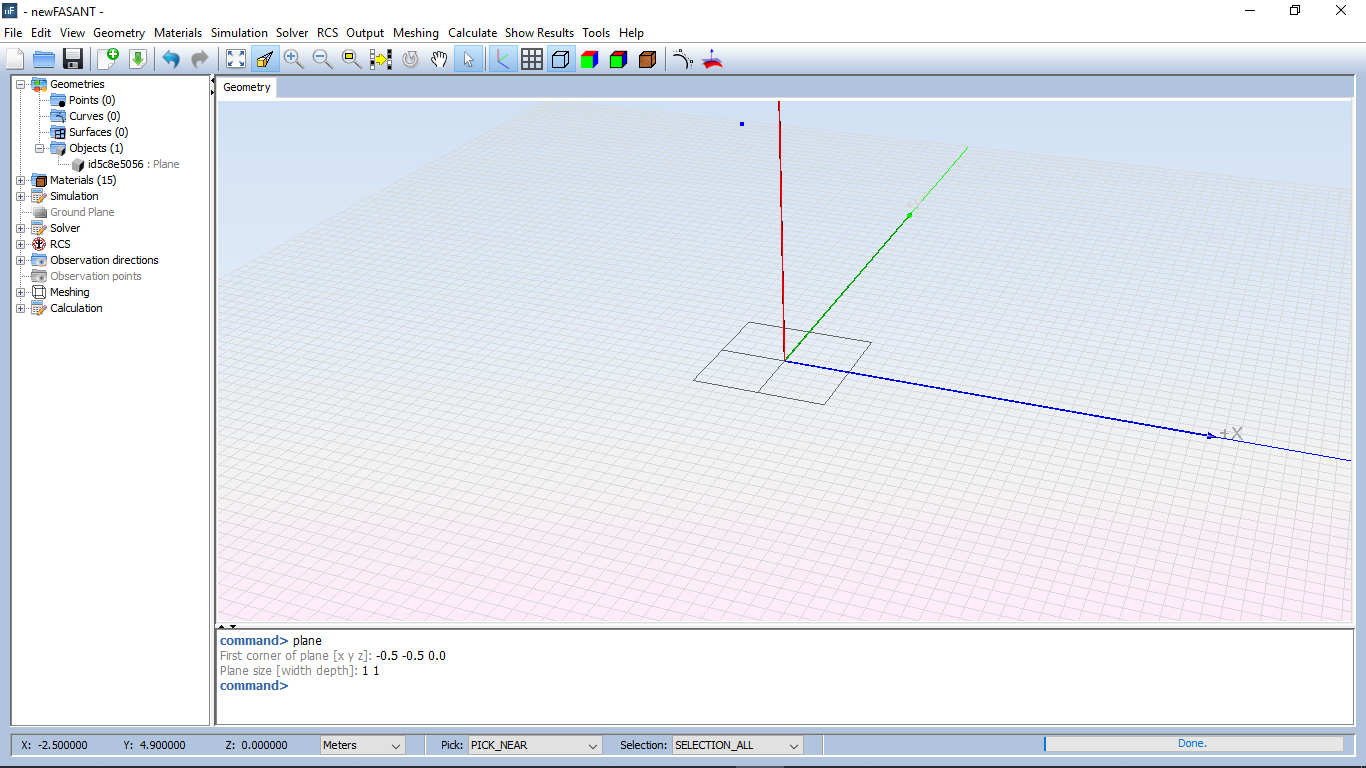Image resolution: width=1366 pixels, height=768 pixels.
Task: Activate the Pan hand tool
Action: [x=439, y=59]
